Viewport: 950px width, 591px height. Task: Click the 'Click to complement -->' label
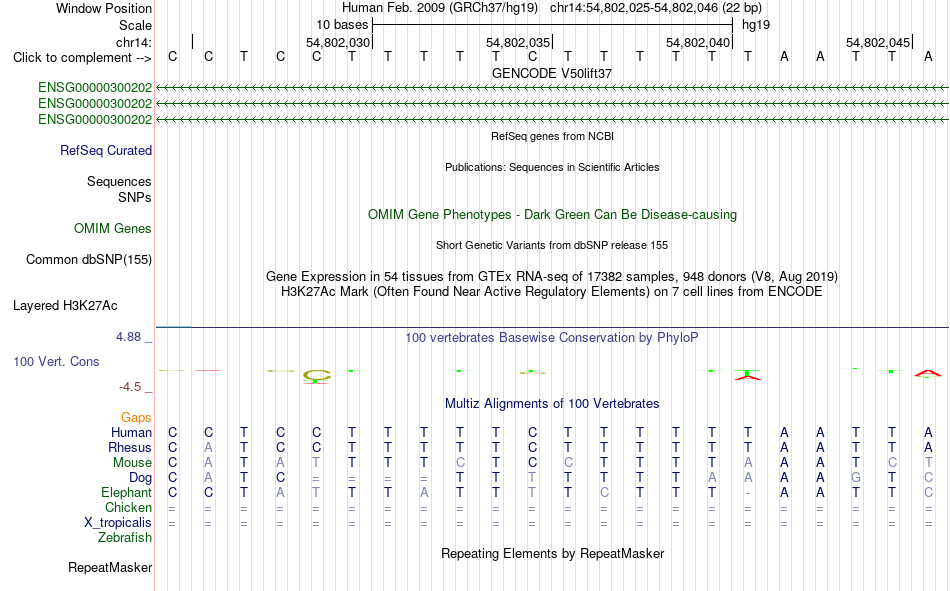82,58
